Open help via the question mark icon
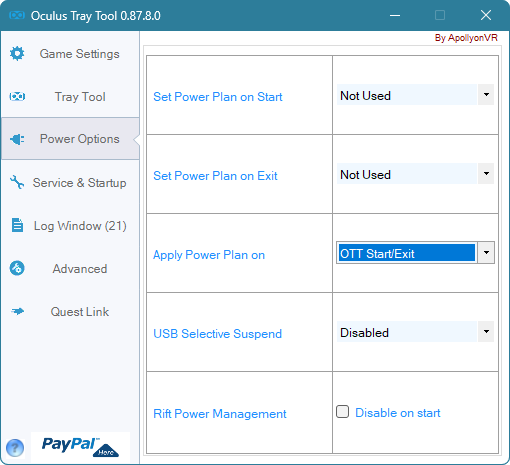510x465 pixels. pyautogui.click(x=15, y=448)
